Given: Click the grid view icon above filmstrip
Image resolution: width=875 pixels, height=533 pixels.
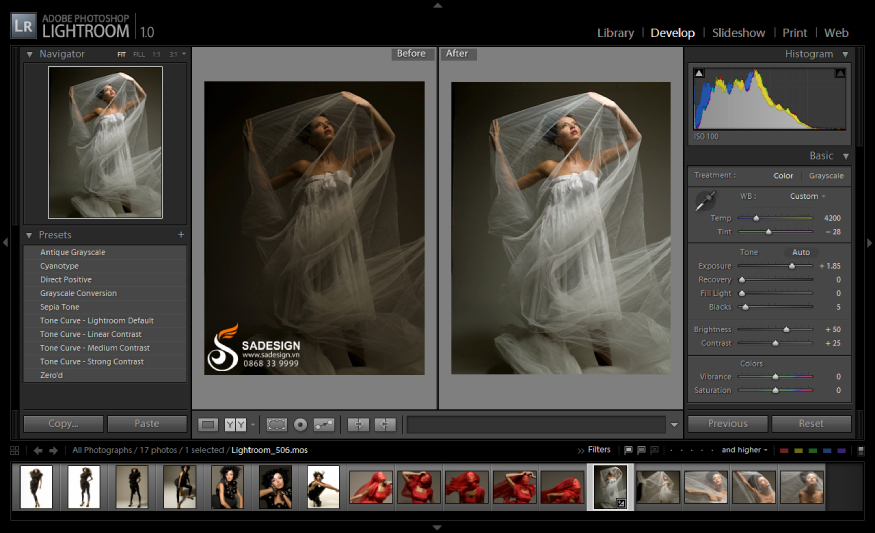Looking at the screenshot, I should click(x=15, y=450).
